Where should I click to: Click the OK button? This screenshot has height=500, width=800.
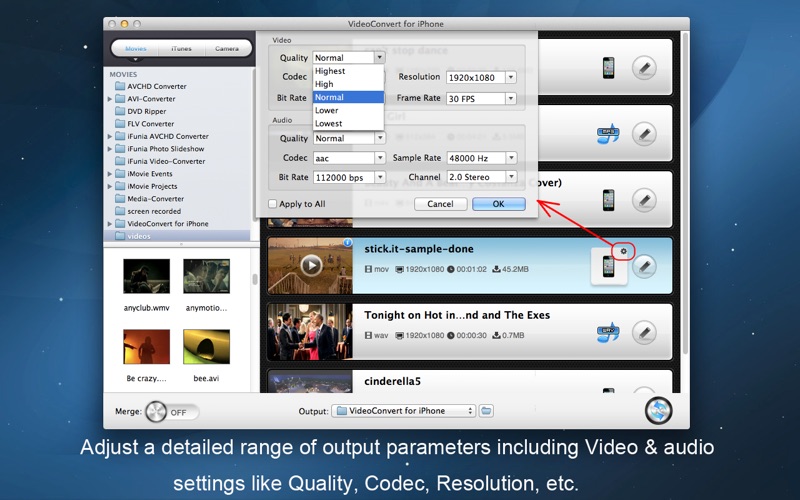498,204
